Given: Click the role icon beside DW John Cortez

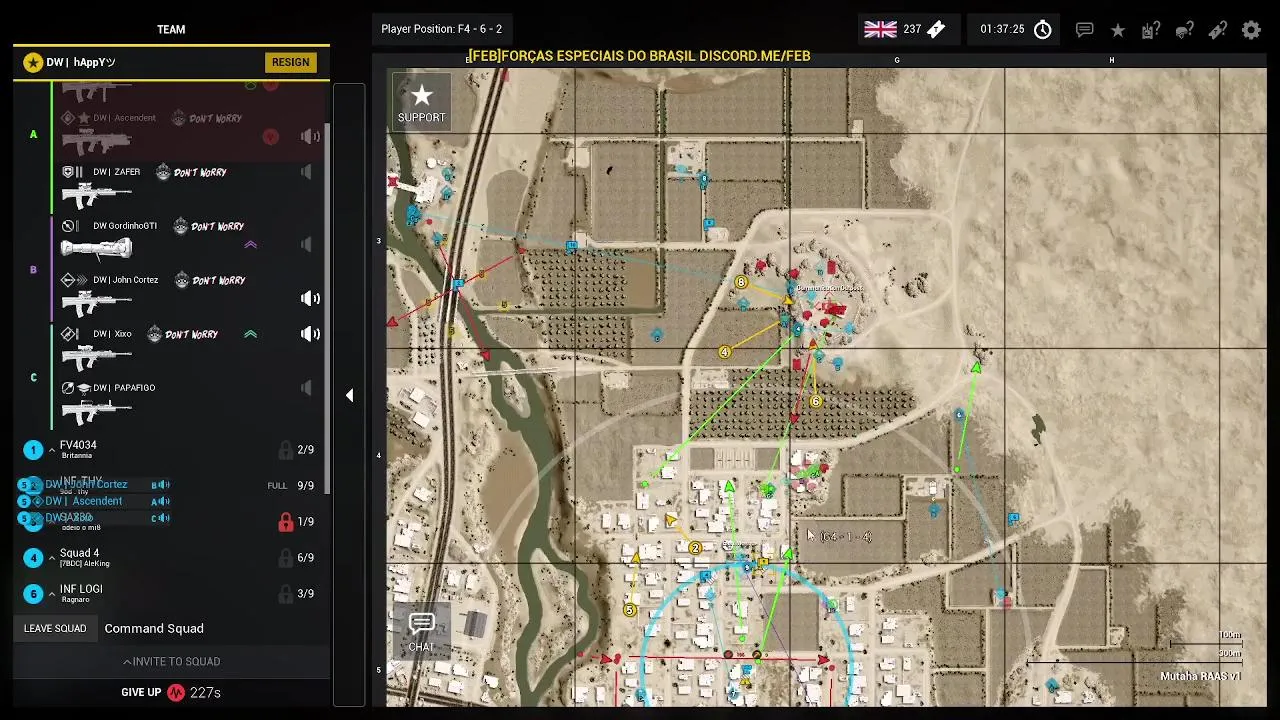Looking at the screenshot, I should [74, 280].
